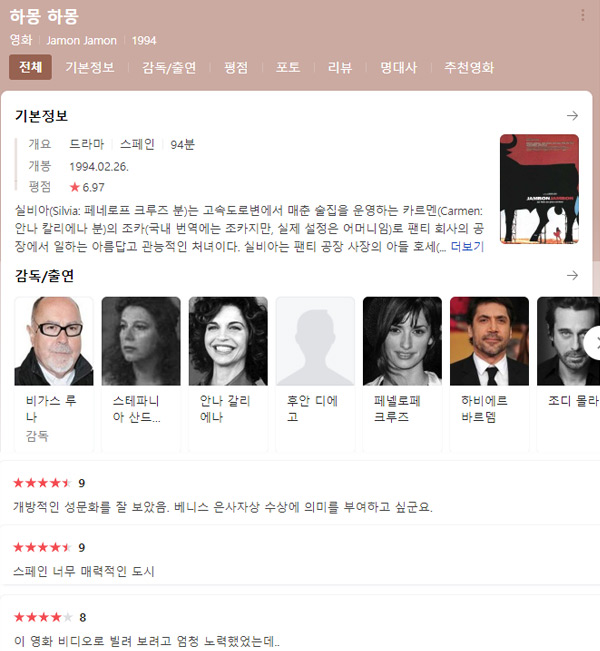Screen dimensions: 600x651
Task: Open 안나 갈리에나 actor card
Action: [x=228, y=374]
